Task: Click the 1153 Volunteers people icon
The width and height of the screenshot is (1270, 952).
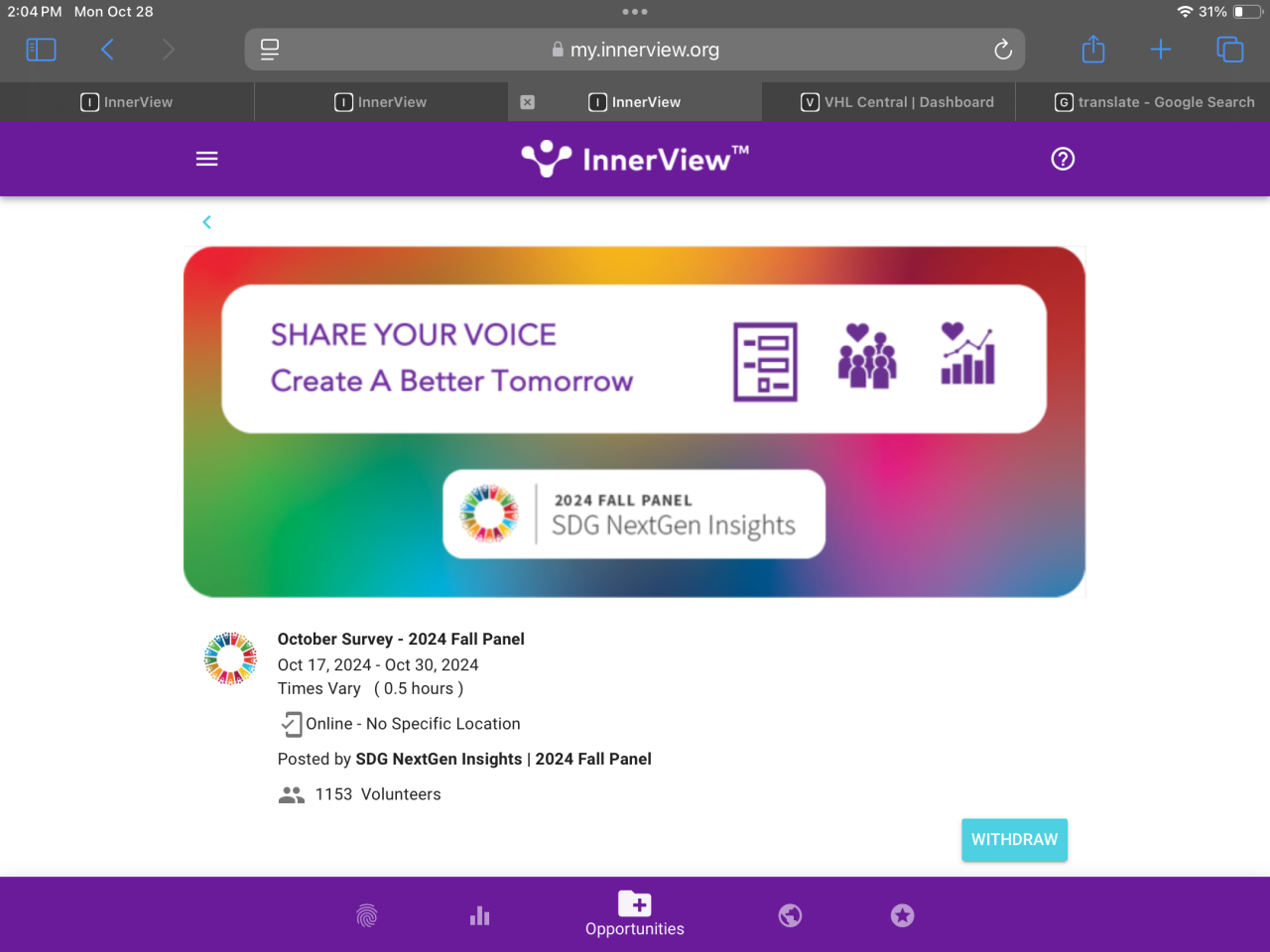Action: [292, 794]
